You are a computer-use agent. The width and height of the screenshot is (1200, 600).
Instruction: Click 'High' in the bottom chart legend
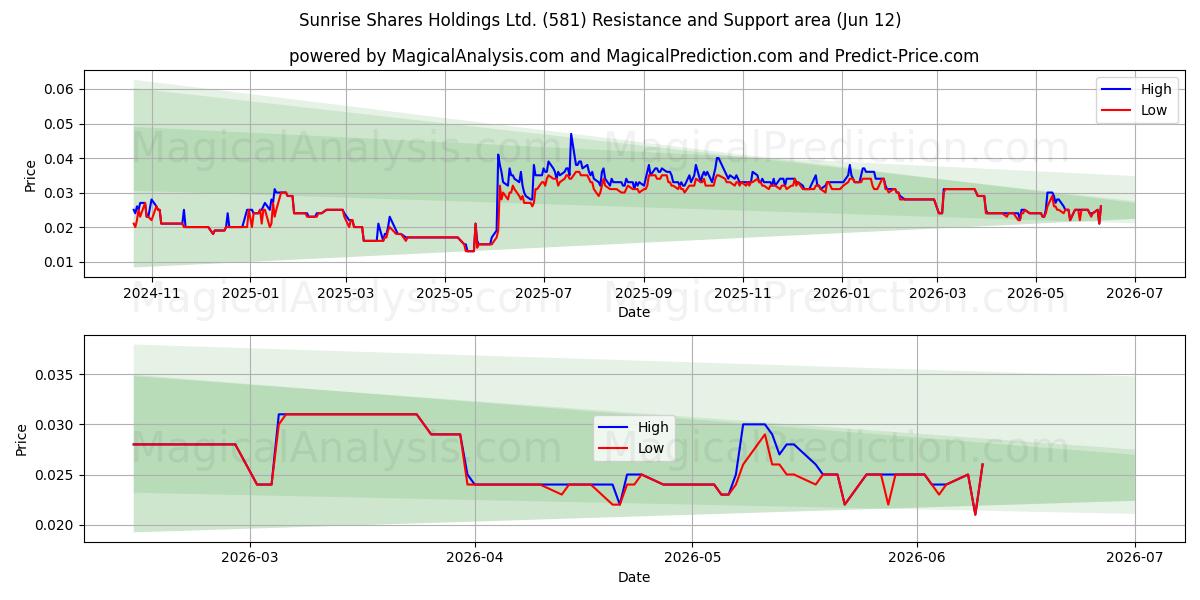point(654,427)
